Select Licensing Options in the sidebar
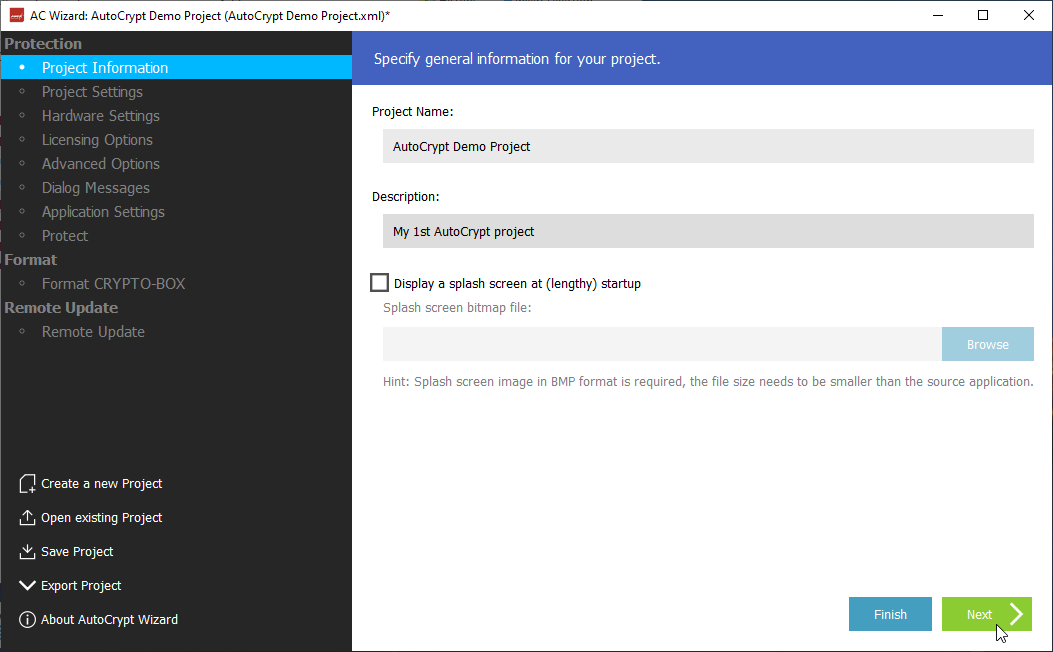 pos(97,140)
